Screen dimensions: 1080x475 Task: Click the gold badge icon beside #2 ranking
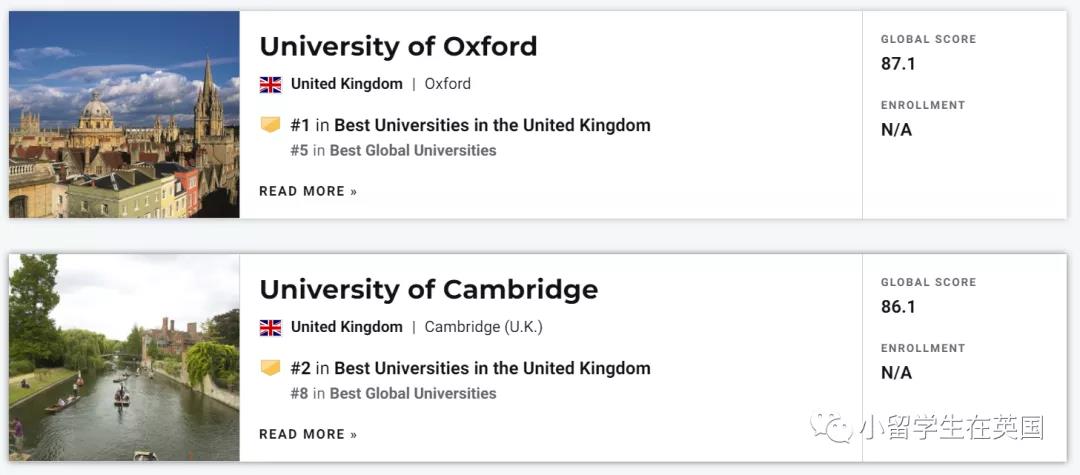[271, 368]
